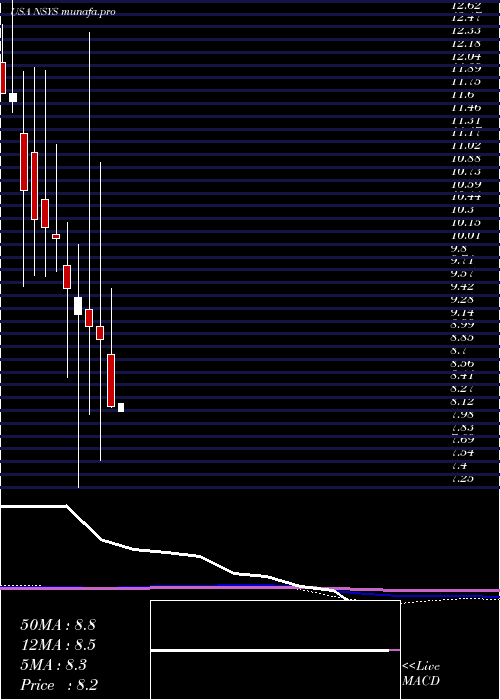The width and height of the screenshot is (500, 700).
Task: Click the 12MA : 8.5 indicator text
Action: pyautogui.click(x=58, y=645)
